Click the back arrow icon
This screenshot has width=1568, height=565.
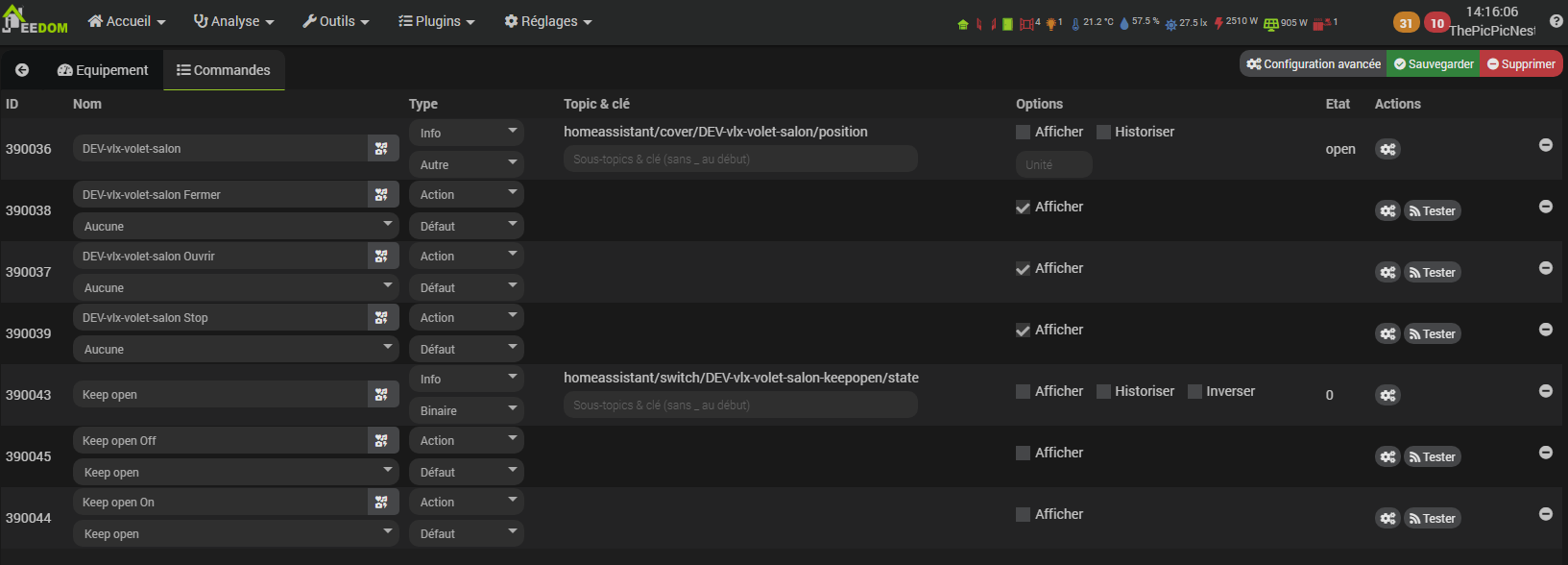[22, 70]
